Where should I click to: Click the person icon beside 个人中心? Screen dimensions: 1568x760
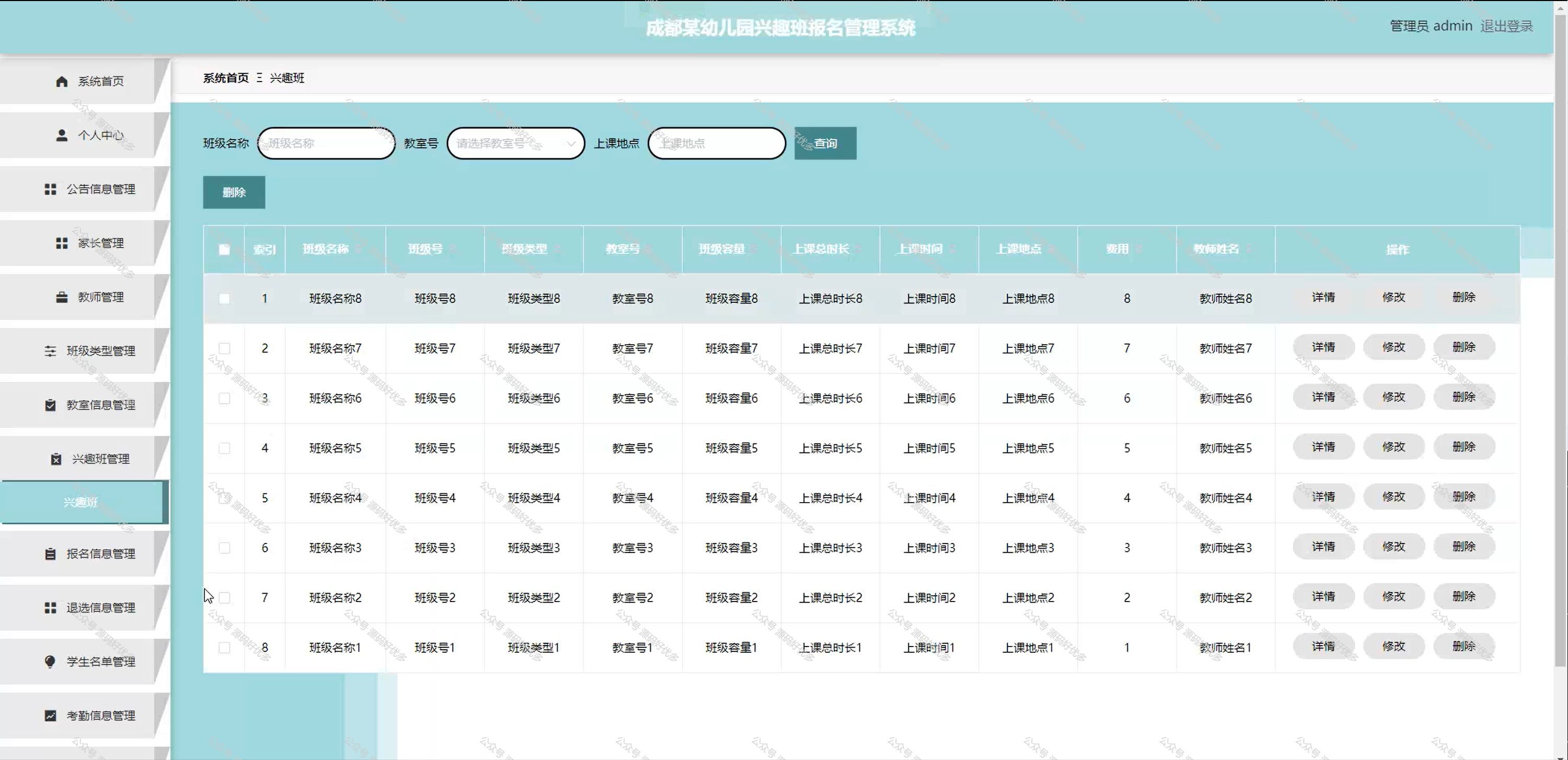click(x=62, y=135)
